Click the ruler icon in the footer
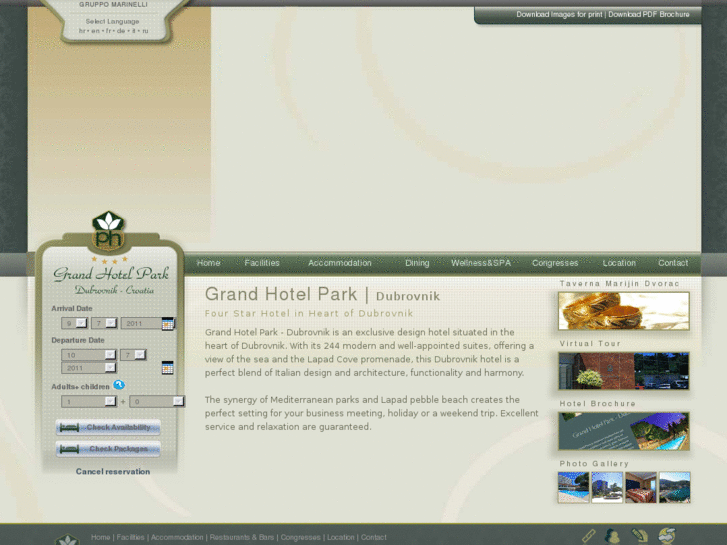The image size is (727, 545). (589, 536)
